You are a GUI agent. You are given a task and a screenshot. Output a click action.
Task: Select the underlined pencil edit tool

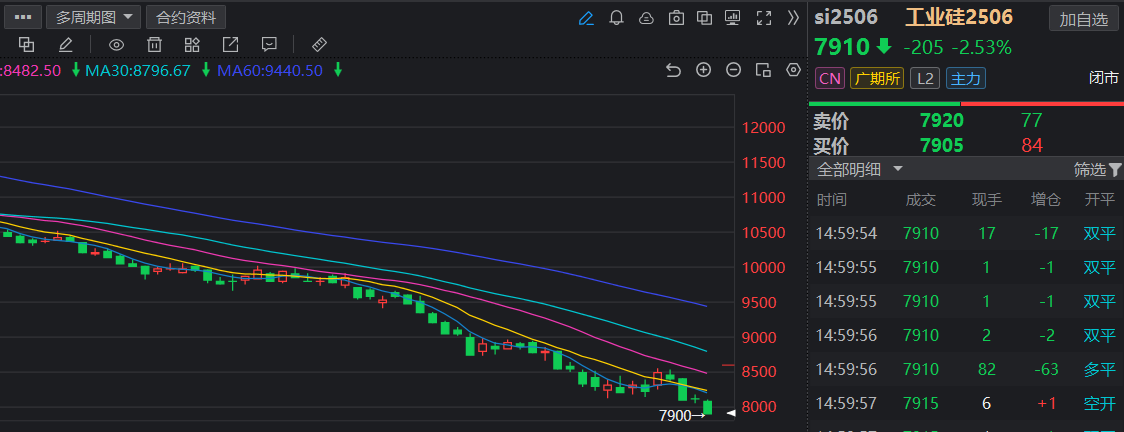[x=65, y=44]
